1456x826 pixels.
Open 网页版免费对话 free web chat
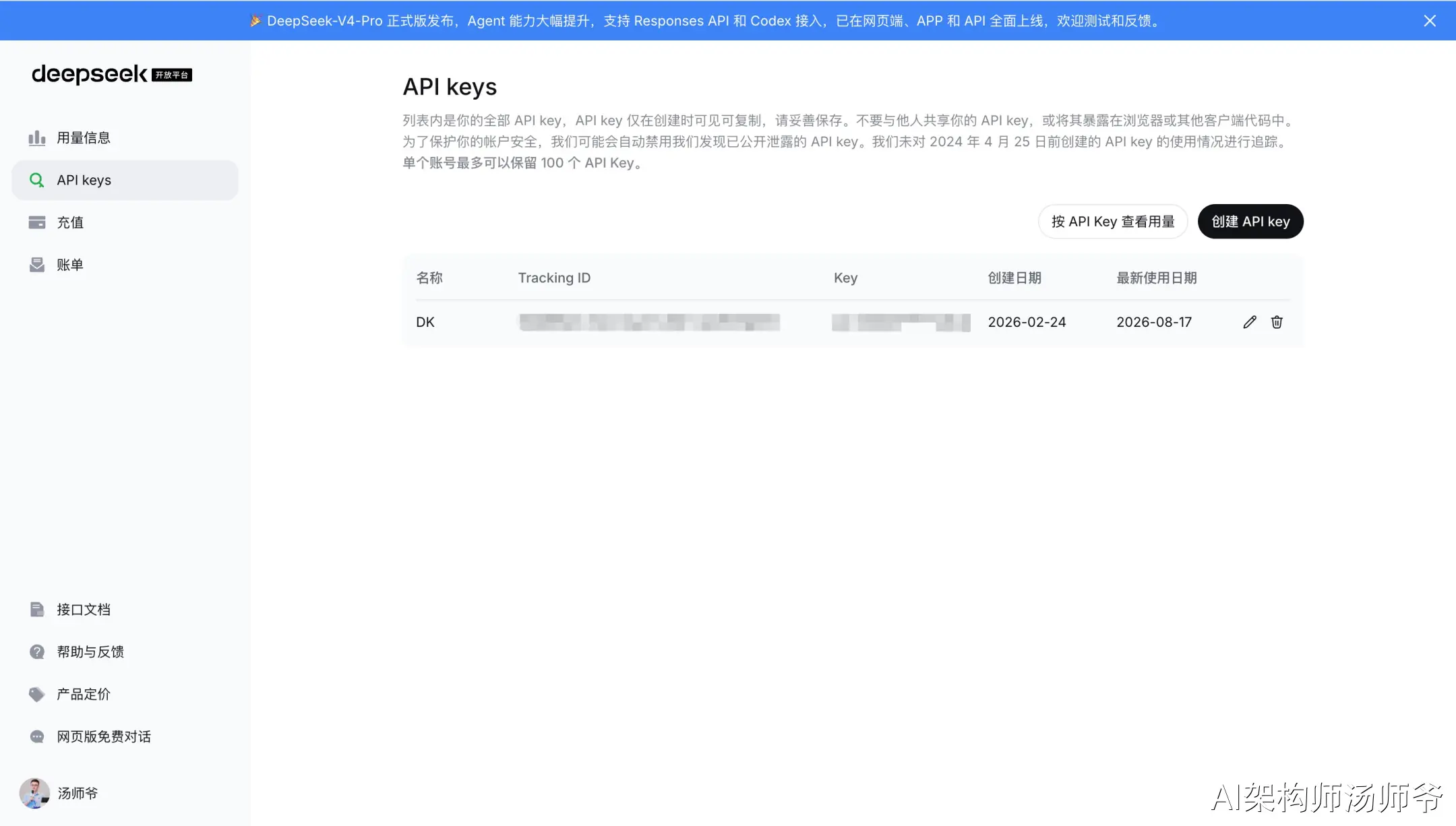pyautogui.click(x=125, y=736)
